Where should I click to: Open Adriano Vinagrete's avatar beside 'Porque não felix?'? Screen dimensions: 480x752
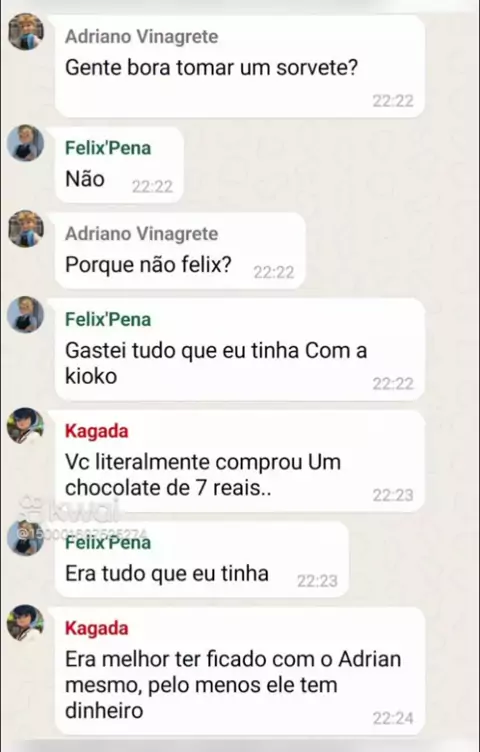click(26, 229)
